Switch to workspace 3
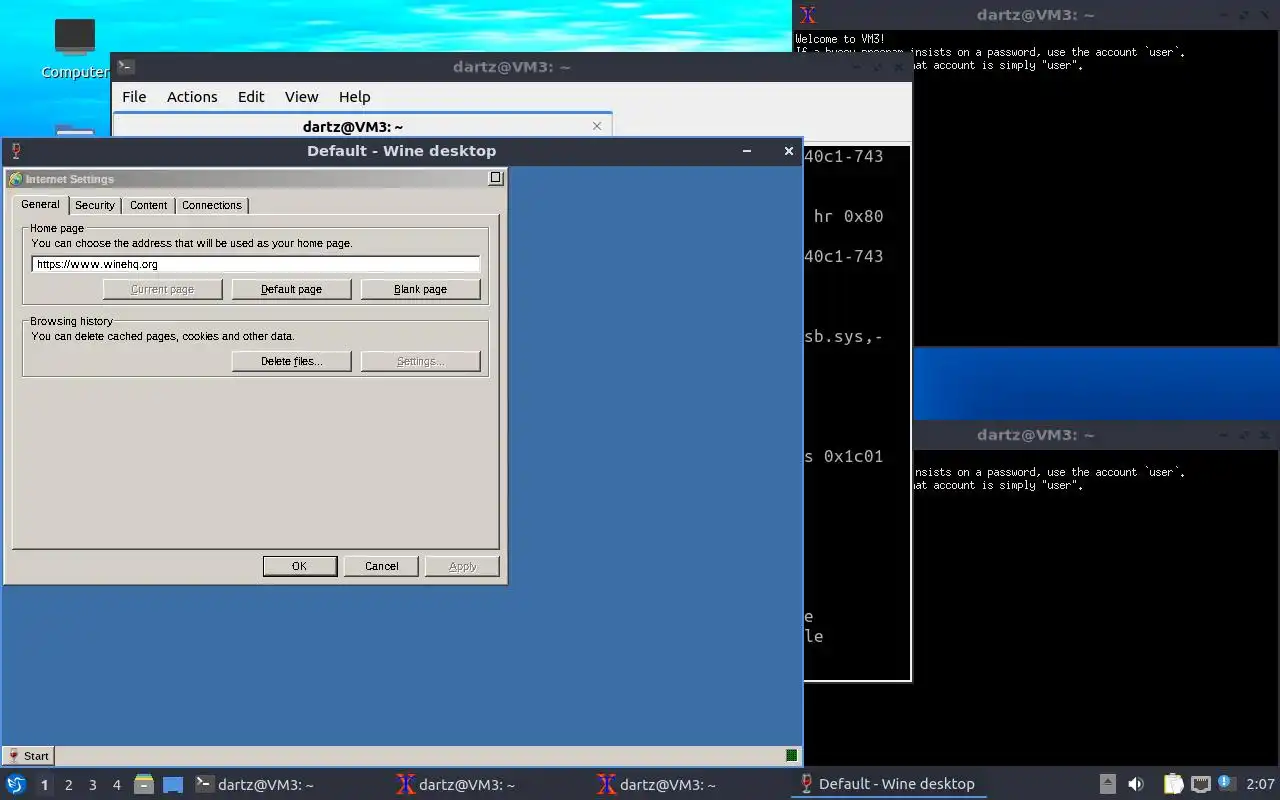The height and width of the screenshot is (800, 1280). click(x=92, y=785)
